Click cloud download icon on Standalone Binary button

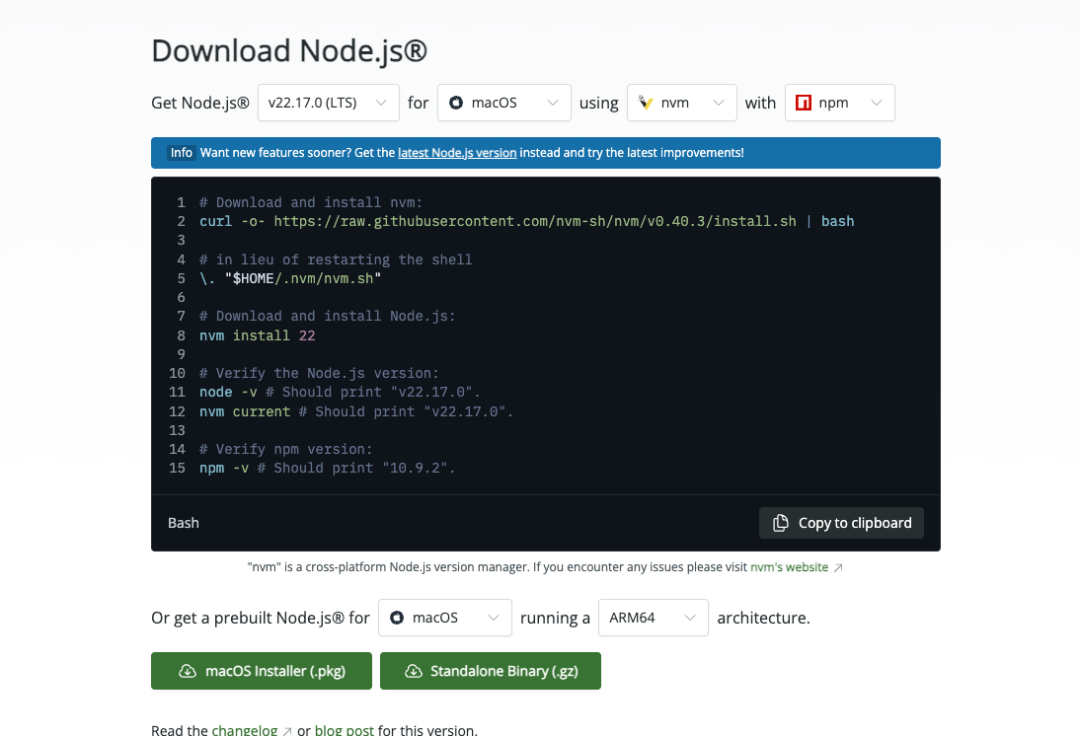coord(413,671)
